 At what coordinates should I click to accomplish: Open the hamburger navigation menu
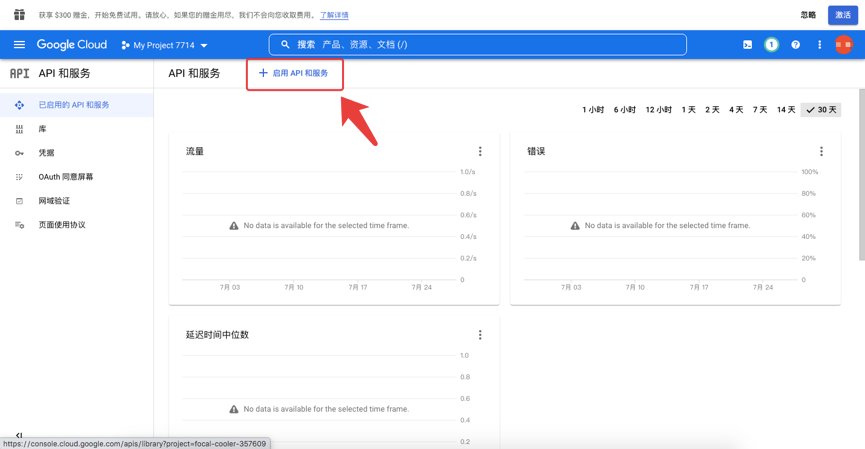tap(19, 45)
